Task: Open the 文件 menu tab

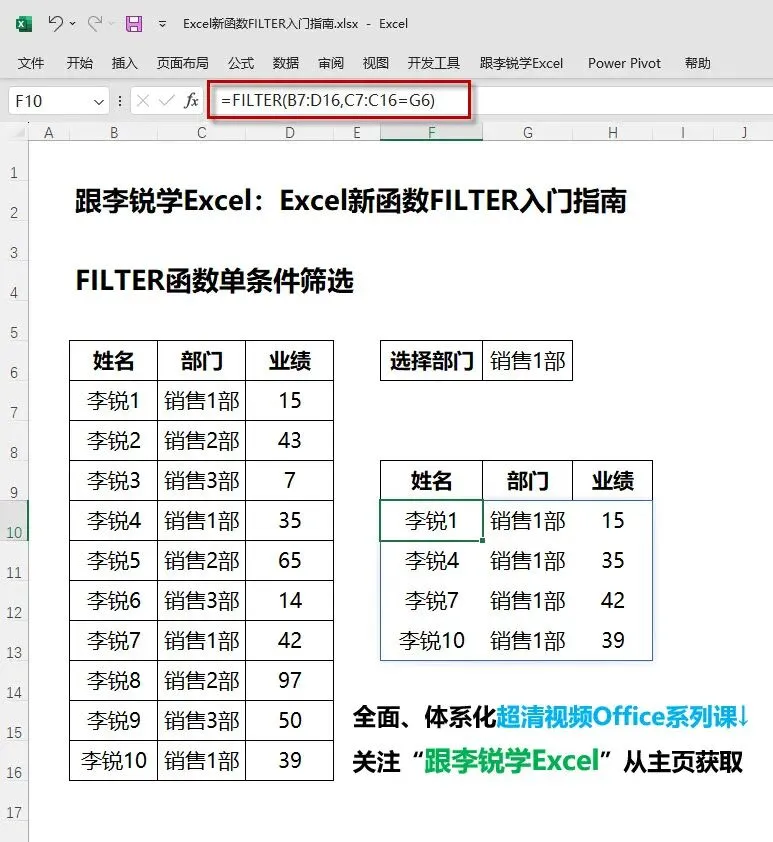Action: pos(31,63)
